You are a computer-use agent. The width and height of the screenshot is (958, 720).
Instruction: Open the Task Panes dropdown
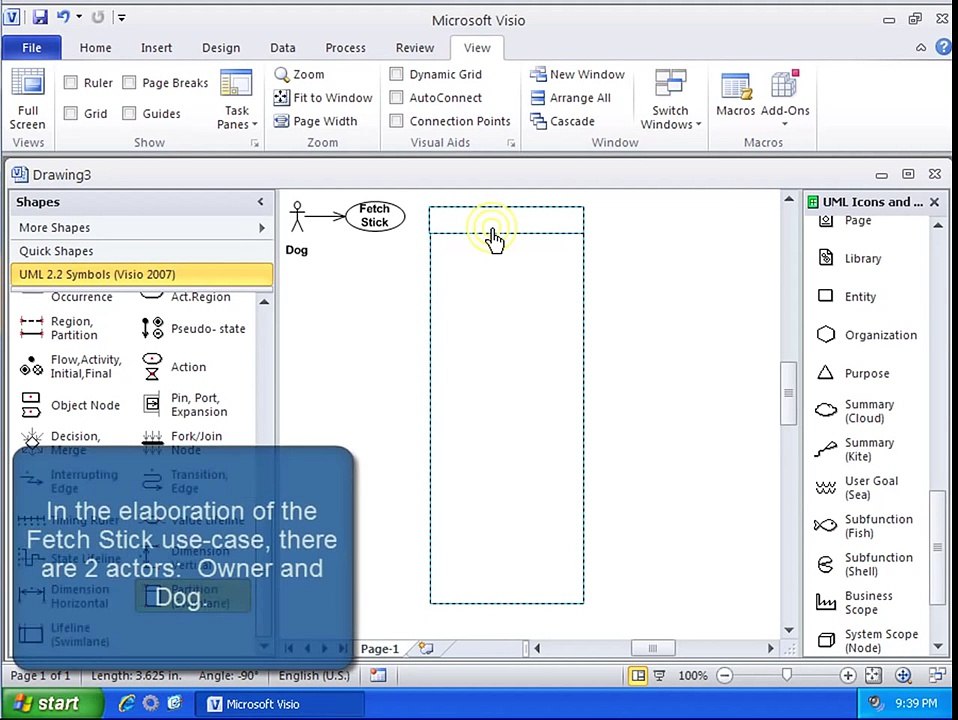point(236,99)
